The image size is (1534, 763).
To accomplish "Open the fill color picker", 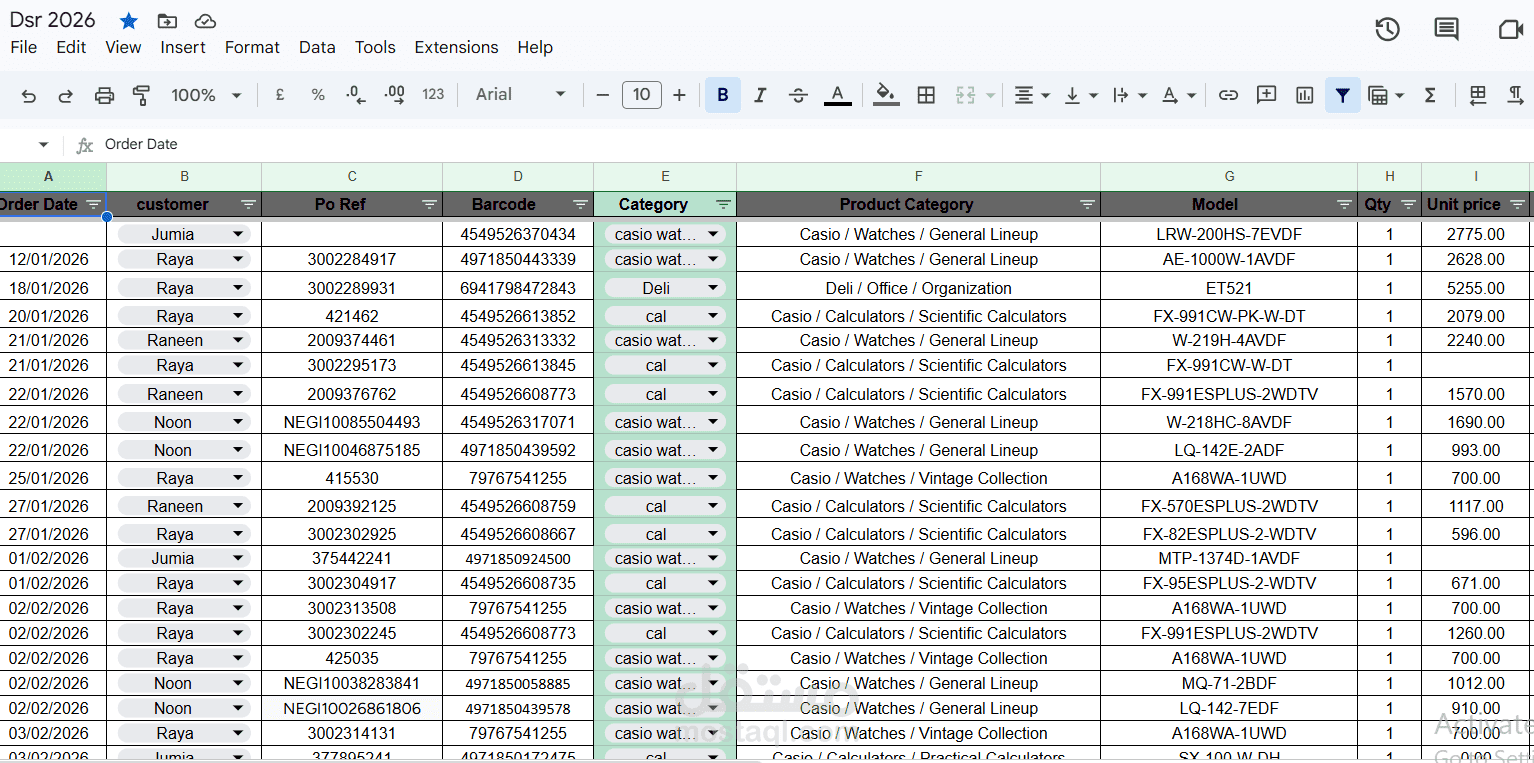I will (x=886, y=95).
